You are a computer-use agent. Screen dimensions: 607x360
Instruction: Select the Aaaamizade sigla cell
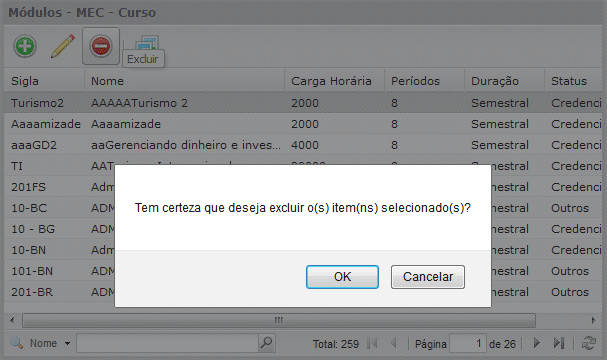point(46,124)
